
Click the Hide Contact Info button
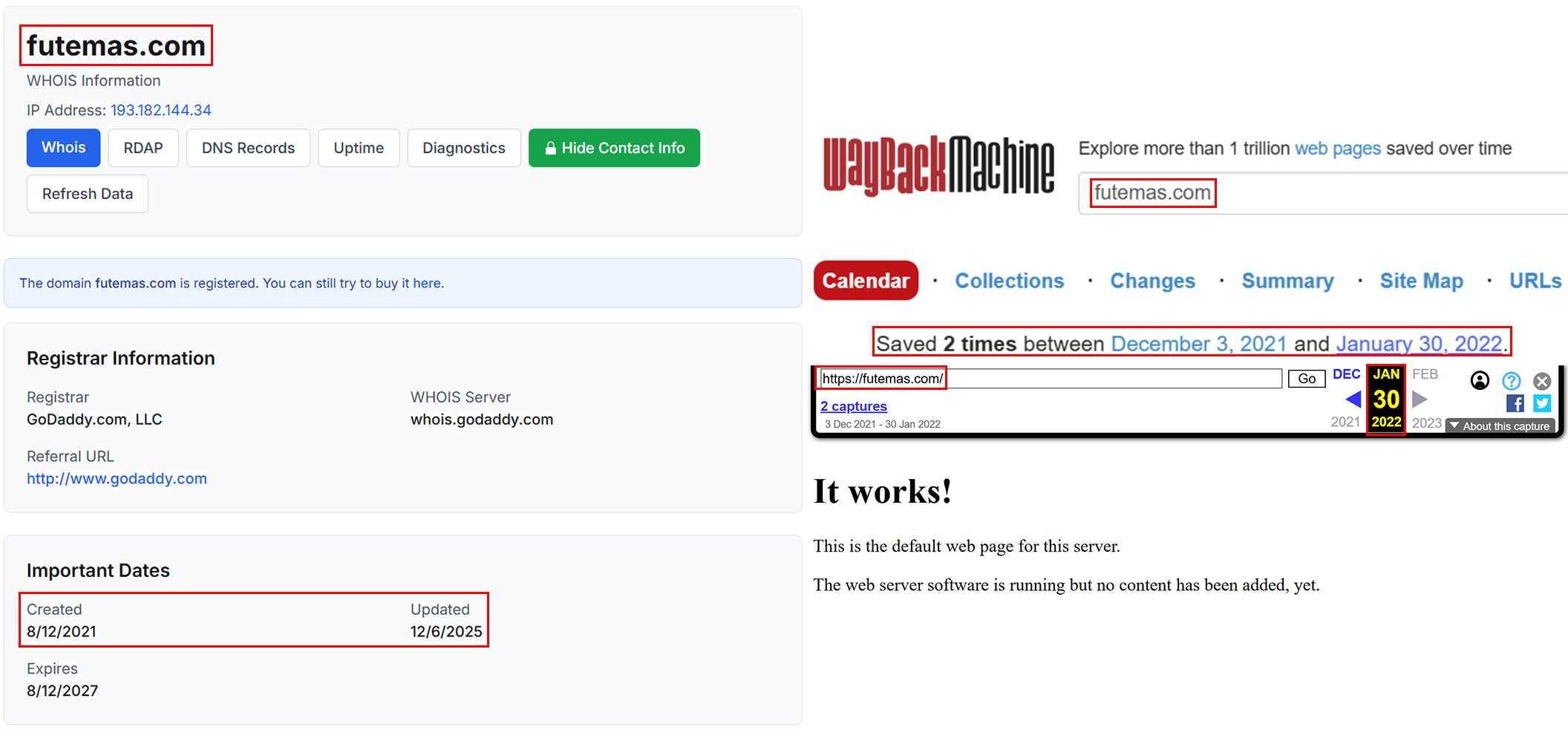(x=614, y=148)
